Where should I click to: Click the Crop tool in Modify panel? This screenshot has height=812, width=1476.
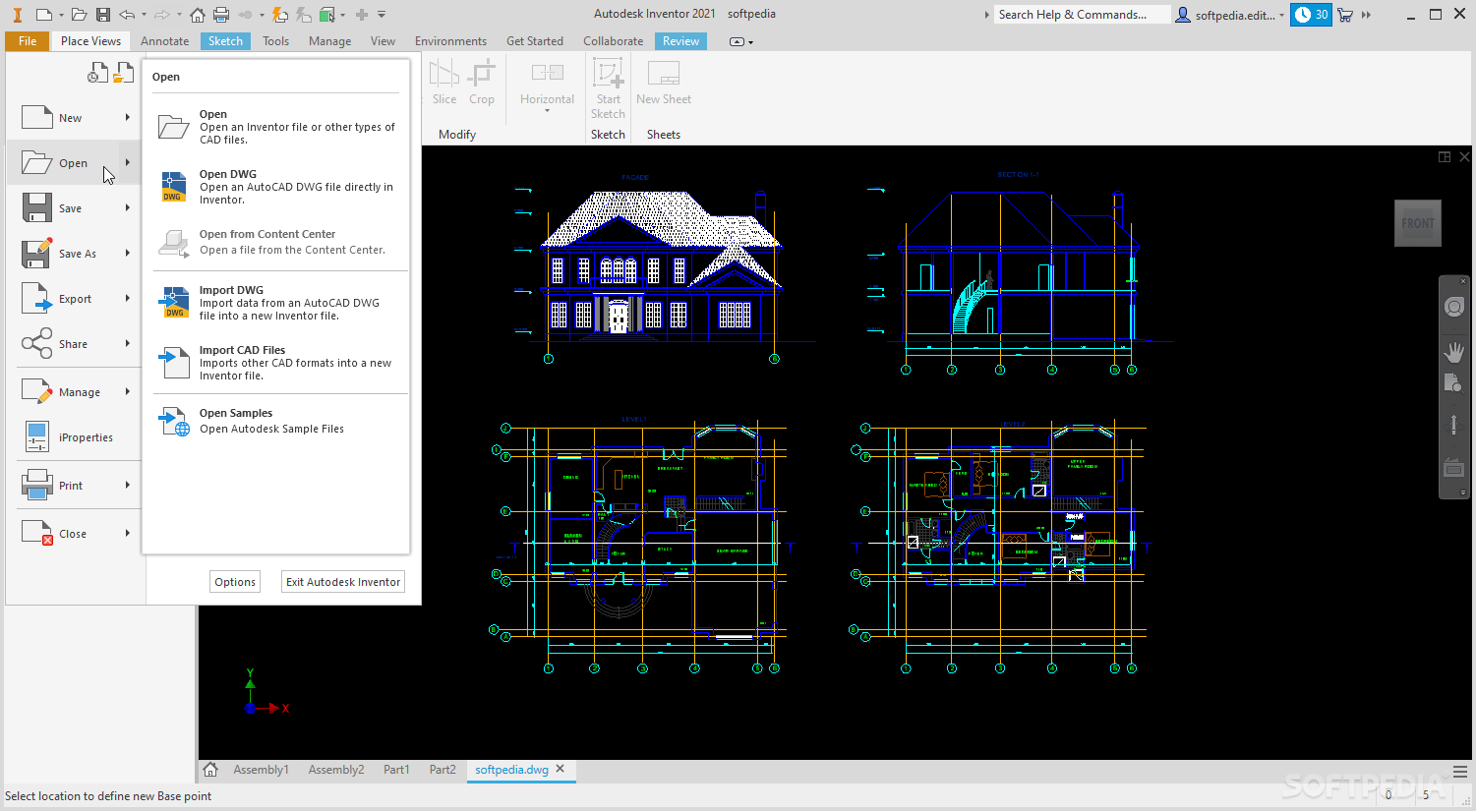(482, 82)
